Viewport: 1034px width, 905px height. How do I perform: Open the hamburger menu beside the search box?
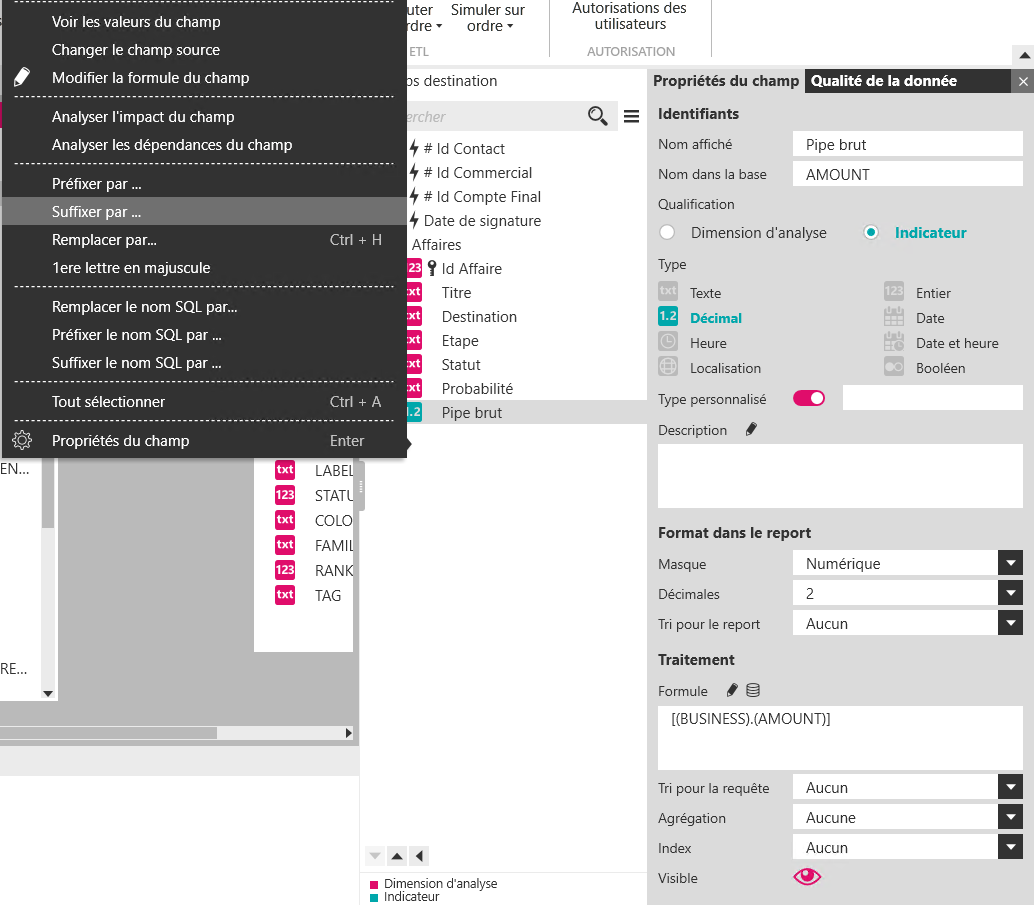pyautogui.click(x=631, y=117)
